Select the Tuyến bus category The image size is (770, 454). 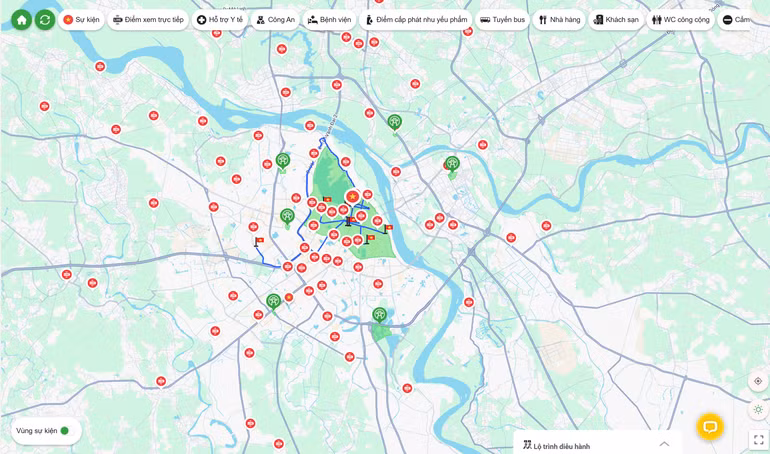[x=502, y=20]
